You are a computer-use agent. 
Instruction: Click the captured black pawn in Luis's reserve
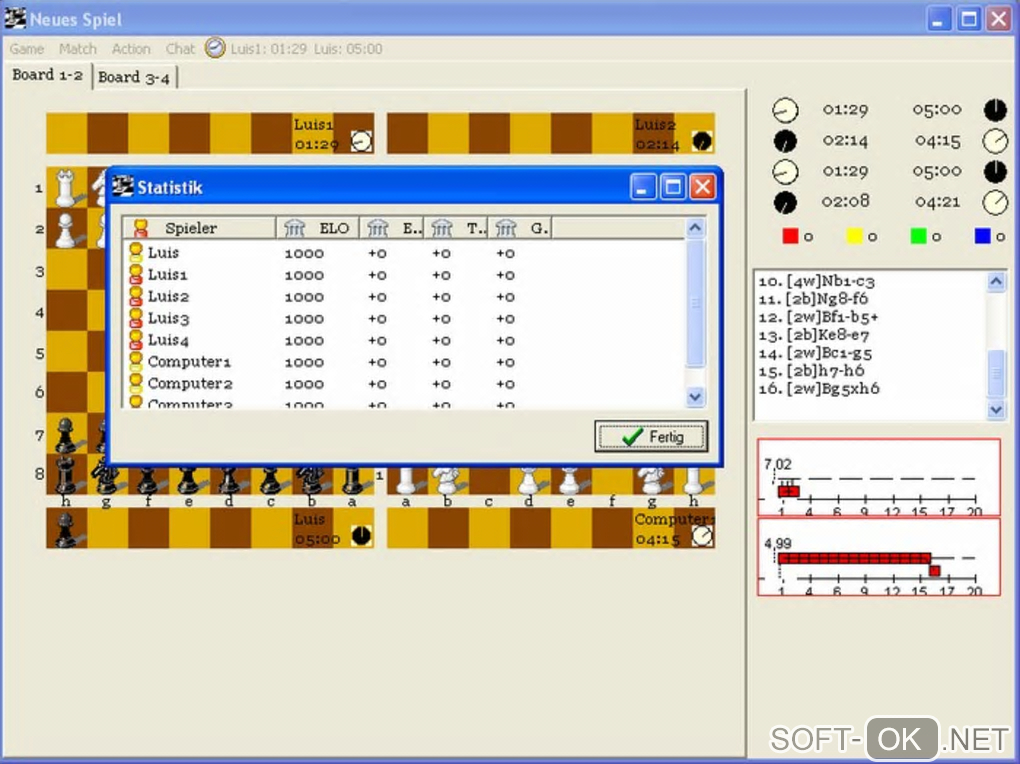[x=66, y=528]
